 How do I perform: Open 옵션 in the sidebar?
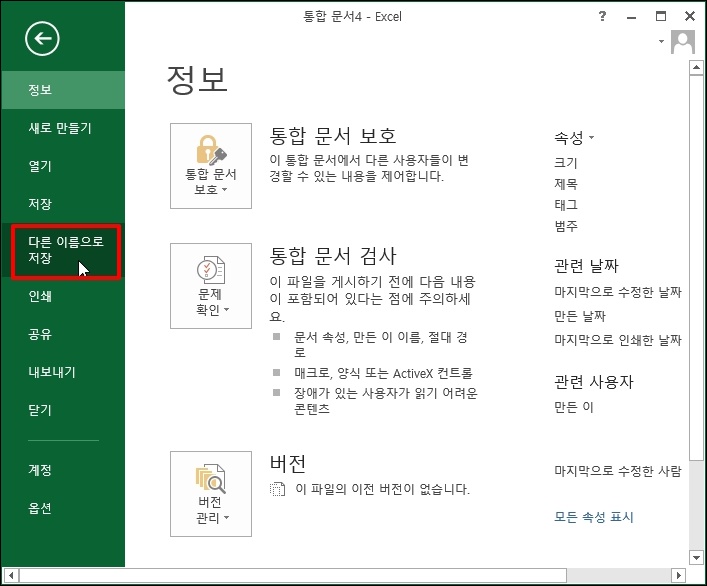click(x=63, y=508)
